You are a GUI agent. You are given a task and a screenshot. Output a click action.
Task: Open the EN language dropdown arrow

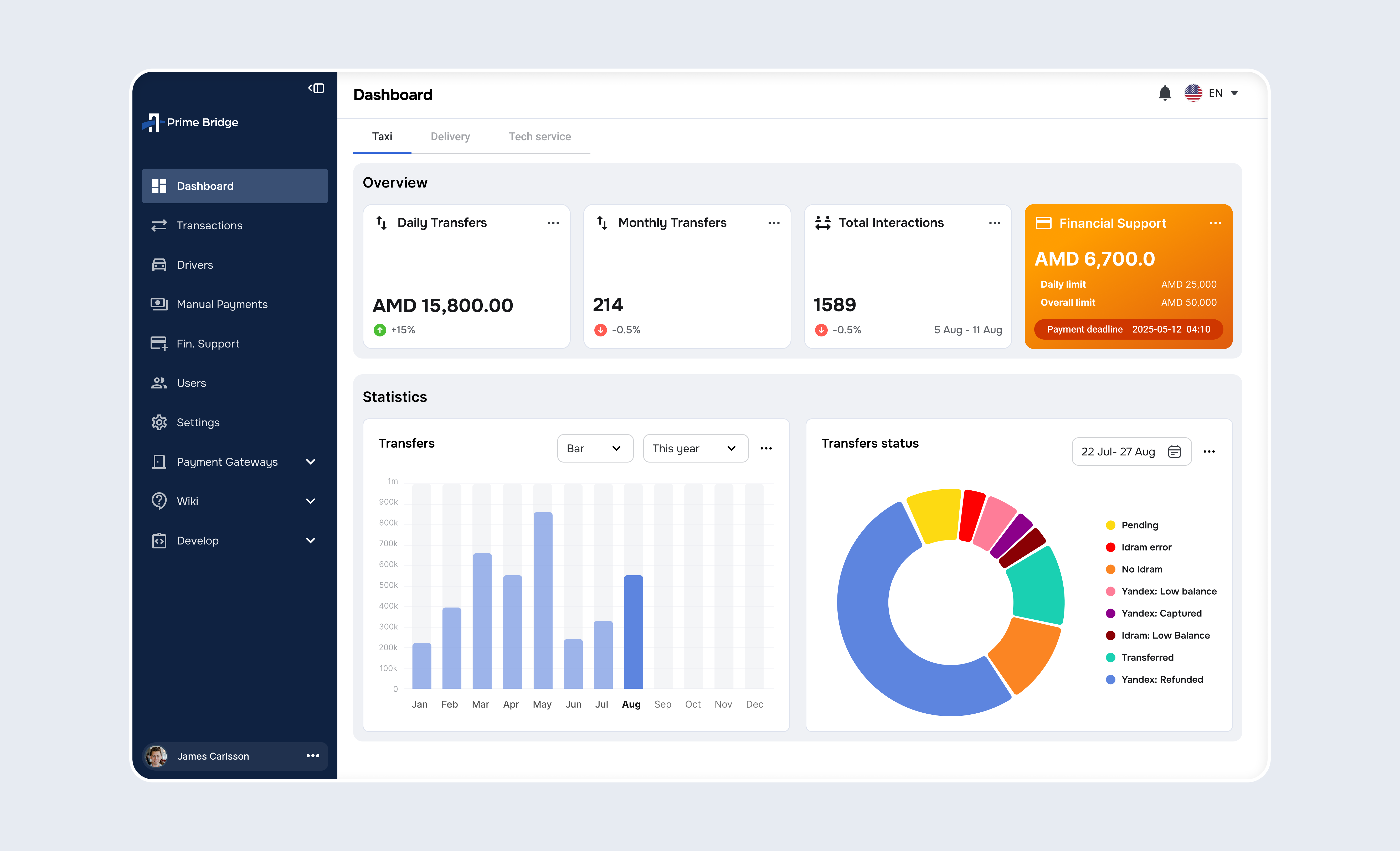1234,93
